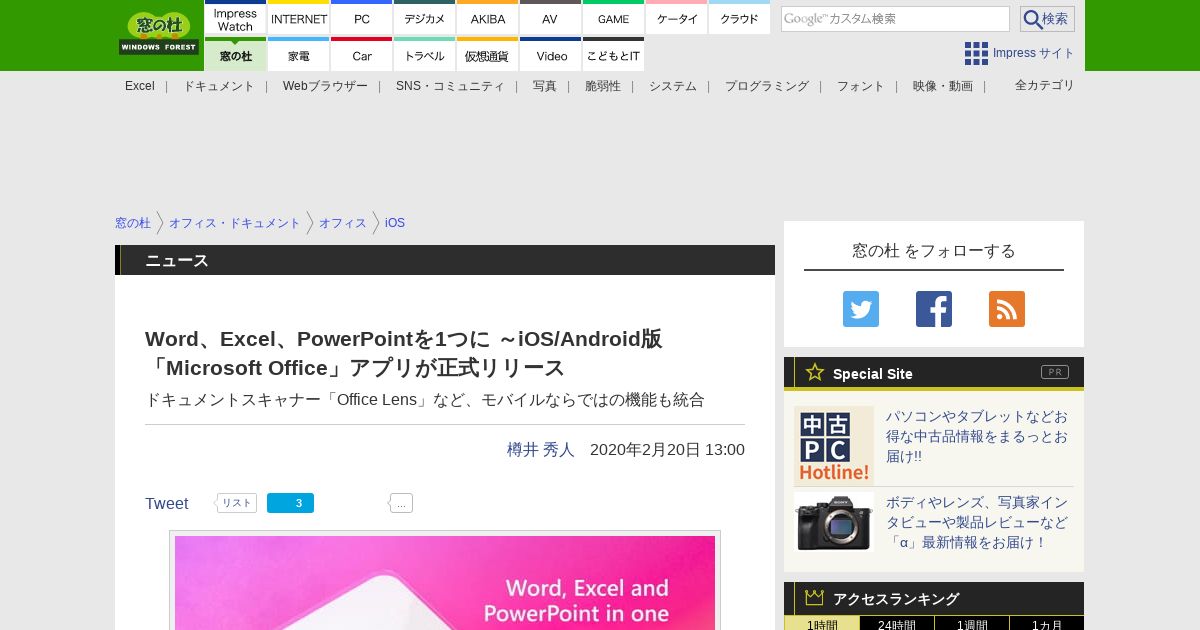Go to オフィス・ドキュメント breadcrumb link

coord(235,223)
